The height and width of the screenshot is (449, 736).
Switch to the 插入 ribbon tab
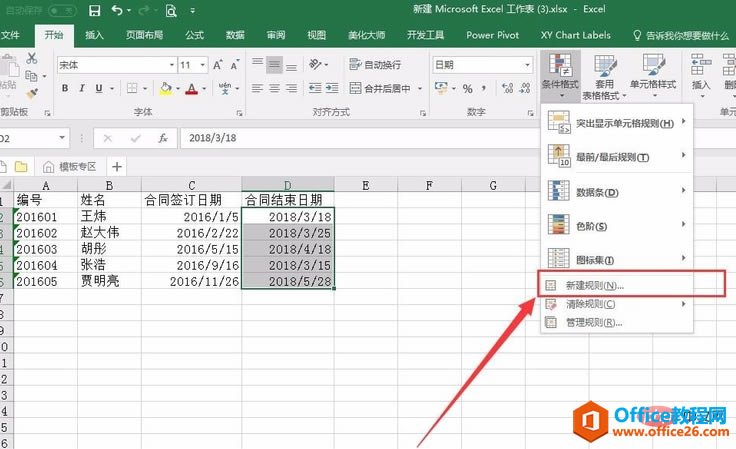pyautogui.click(x=94, y=35)
